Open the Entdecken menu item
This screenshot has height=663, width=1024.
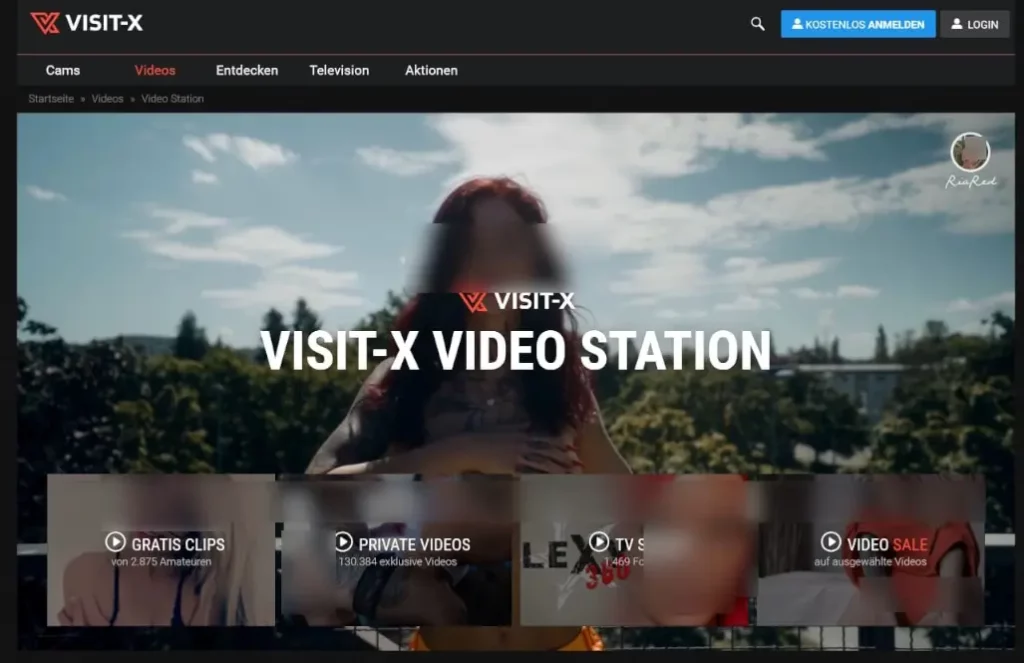click(246, 70)
